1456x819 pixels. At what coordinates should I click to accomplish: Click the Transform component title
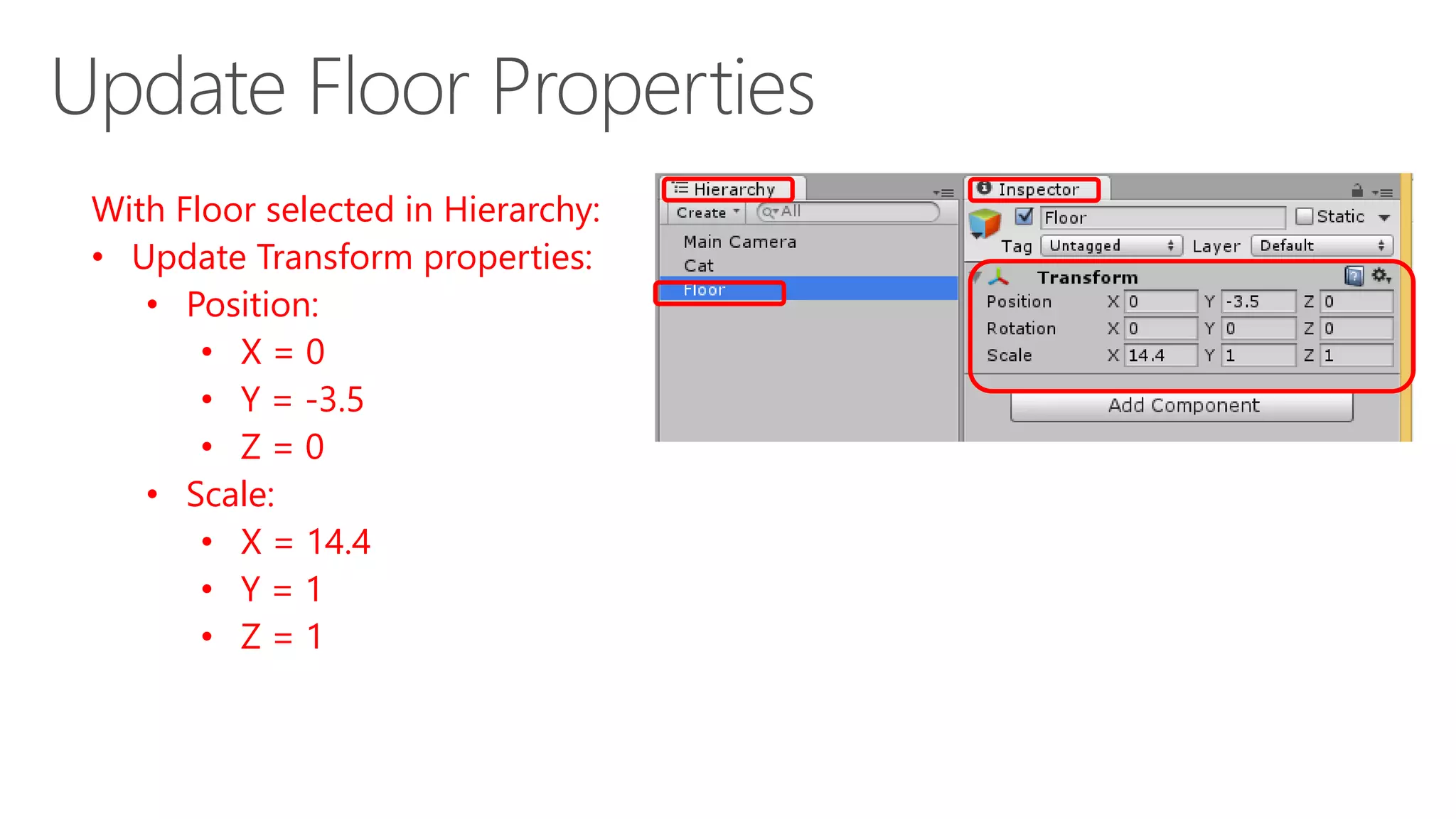[x=1087, y=277]
